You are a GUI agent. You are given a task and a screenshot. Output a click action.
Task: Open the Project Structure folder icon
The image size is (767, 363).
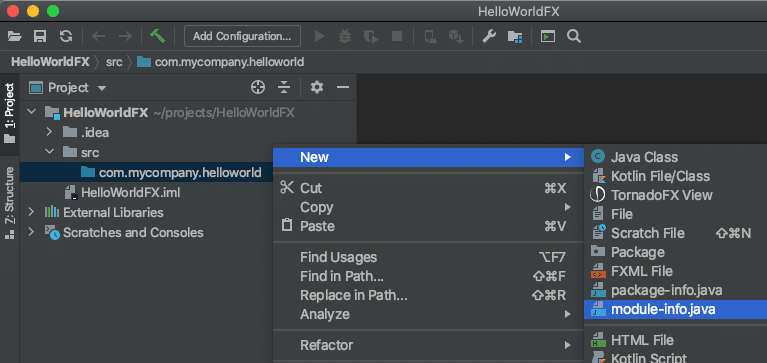pyautogui.click(x=515, y=37)
